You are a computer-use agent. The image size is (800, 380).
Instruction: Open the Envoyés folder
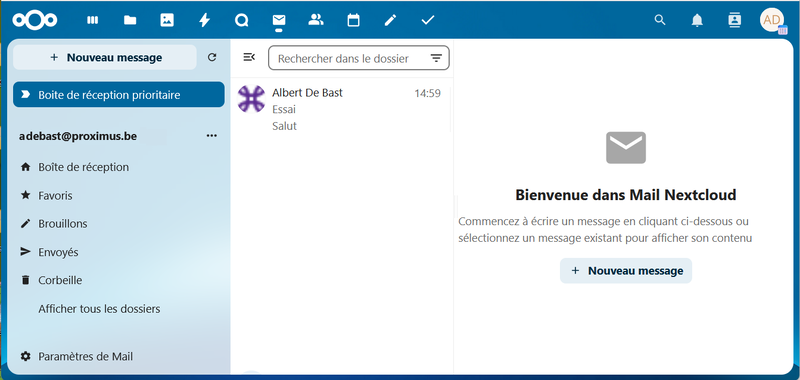119,252
